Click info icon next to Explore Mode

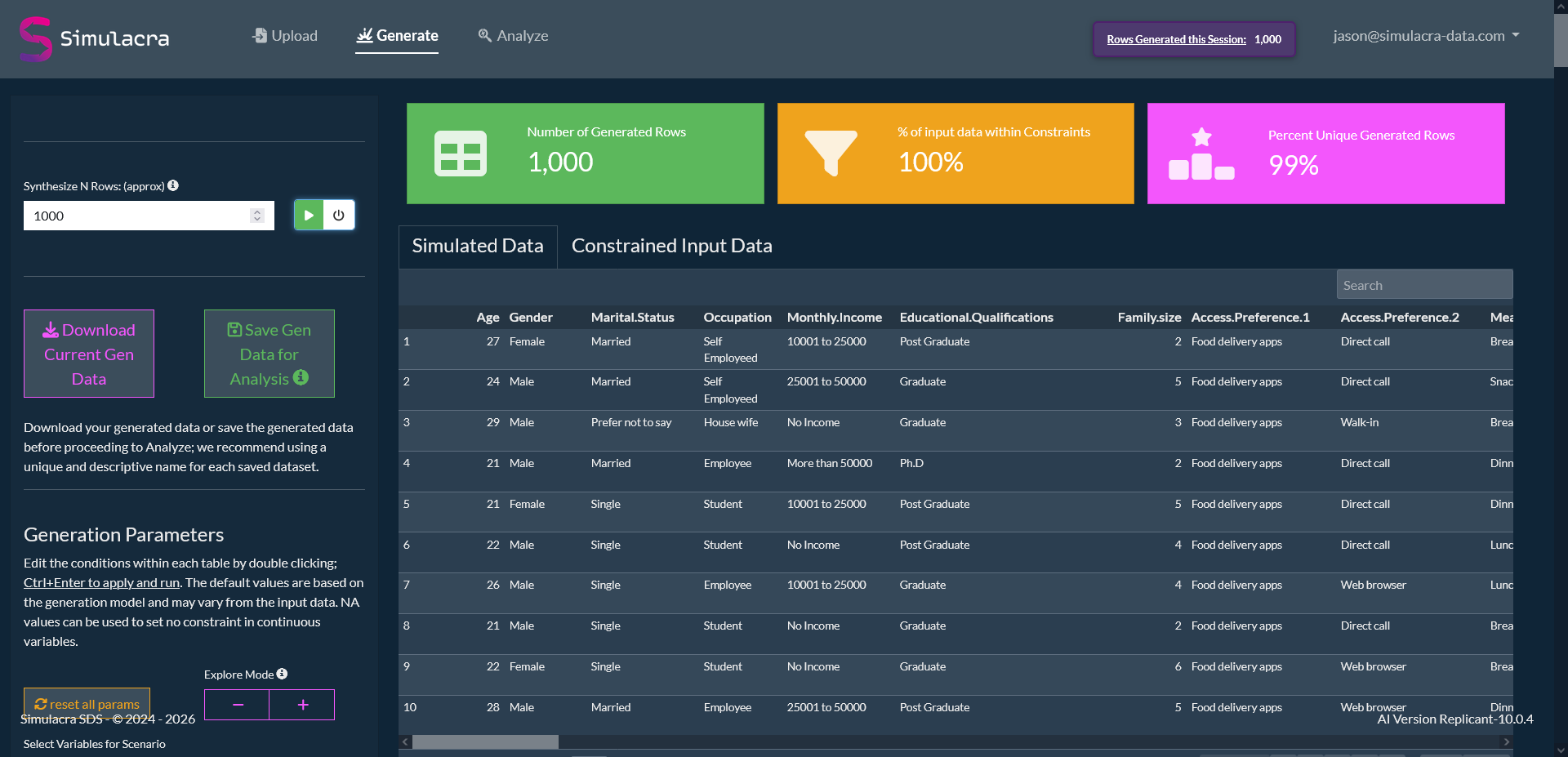(x=282, y=674)
